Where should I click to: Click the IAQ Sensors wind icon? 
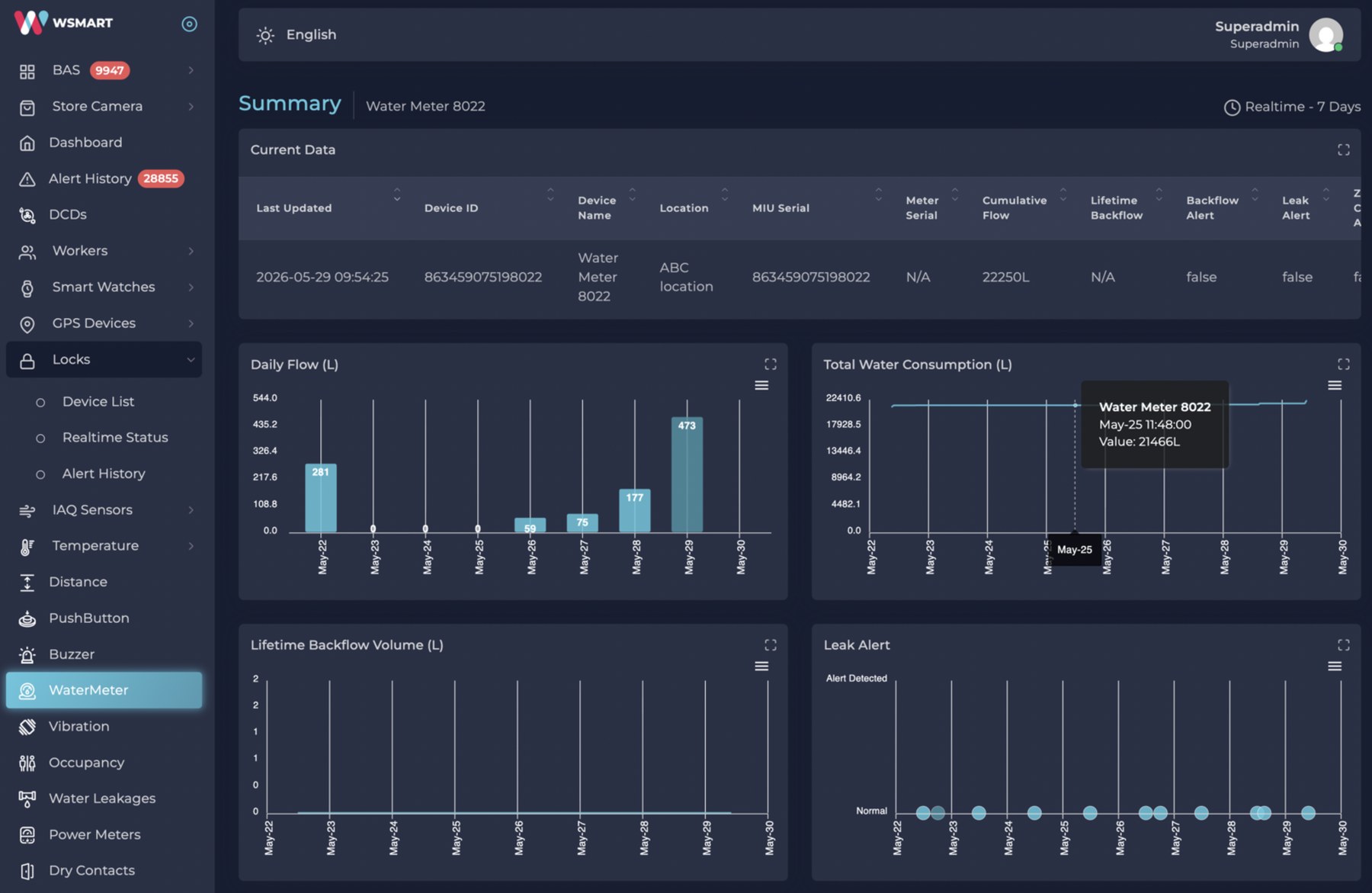27,510
